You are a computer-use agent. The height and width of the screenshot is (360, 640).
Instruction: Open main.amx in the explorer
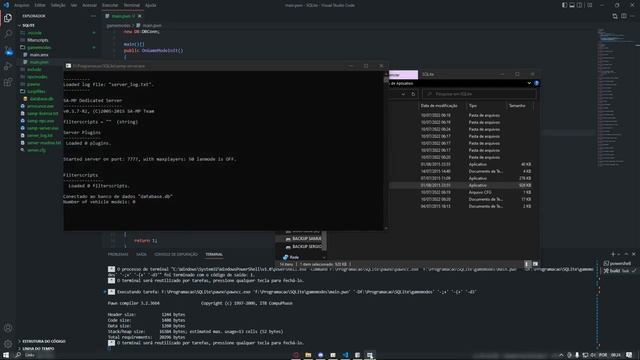tap(39, 55)
